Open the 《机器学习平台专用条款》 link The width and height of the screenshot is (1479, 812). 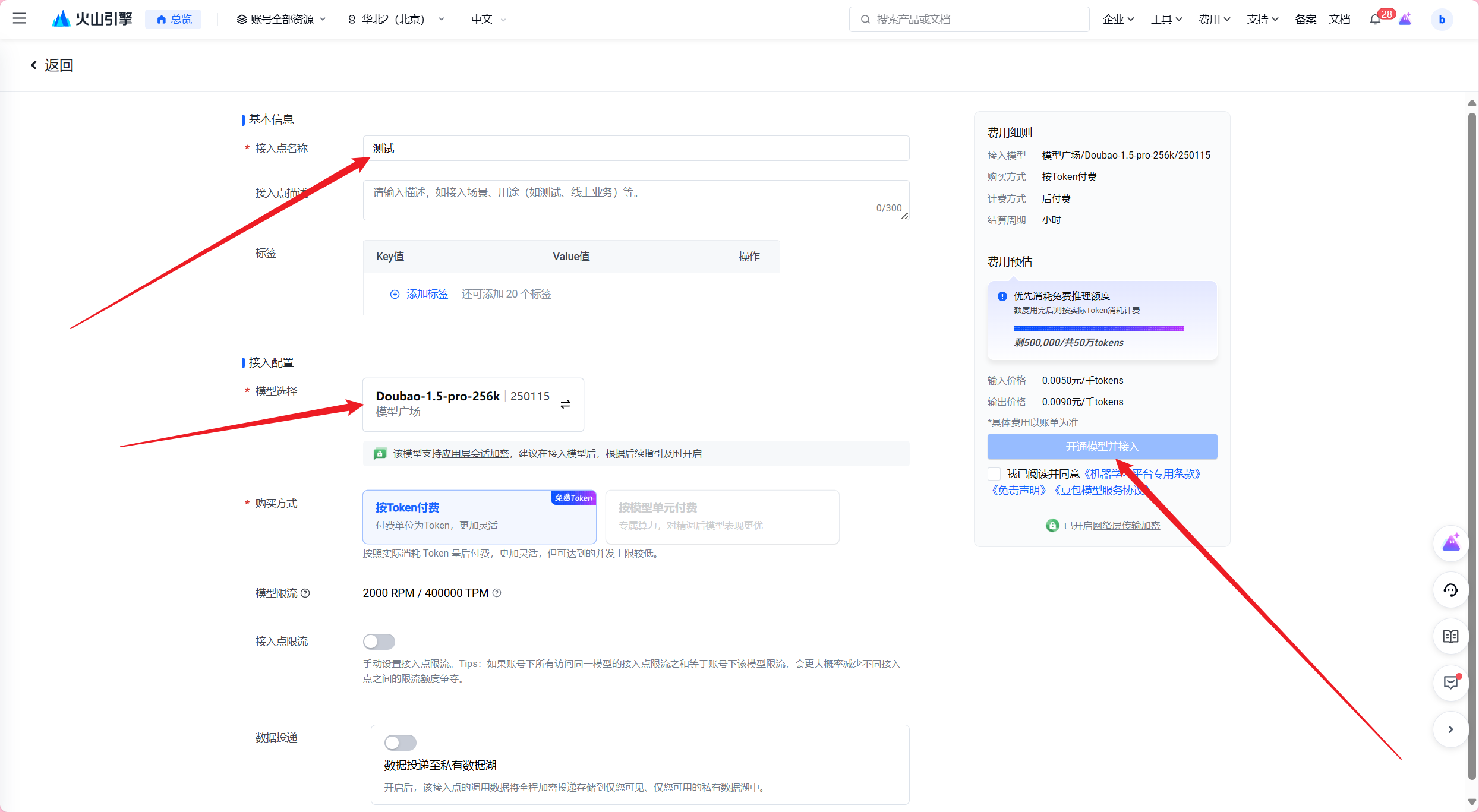click(x=1141, y=474)
